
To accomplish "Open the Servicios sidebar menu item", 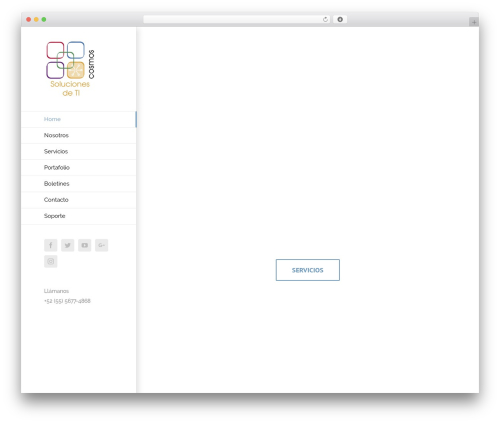I will [79, 151].
